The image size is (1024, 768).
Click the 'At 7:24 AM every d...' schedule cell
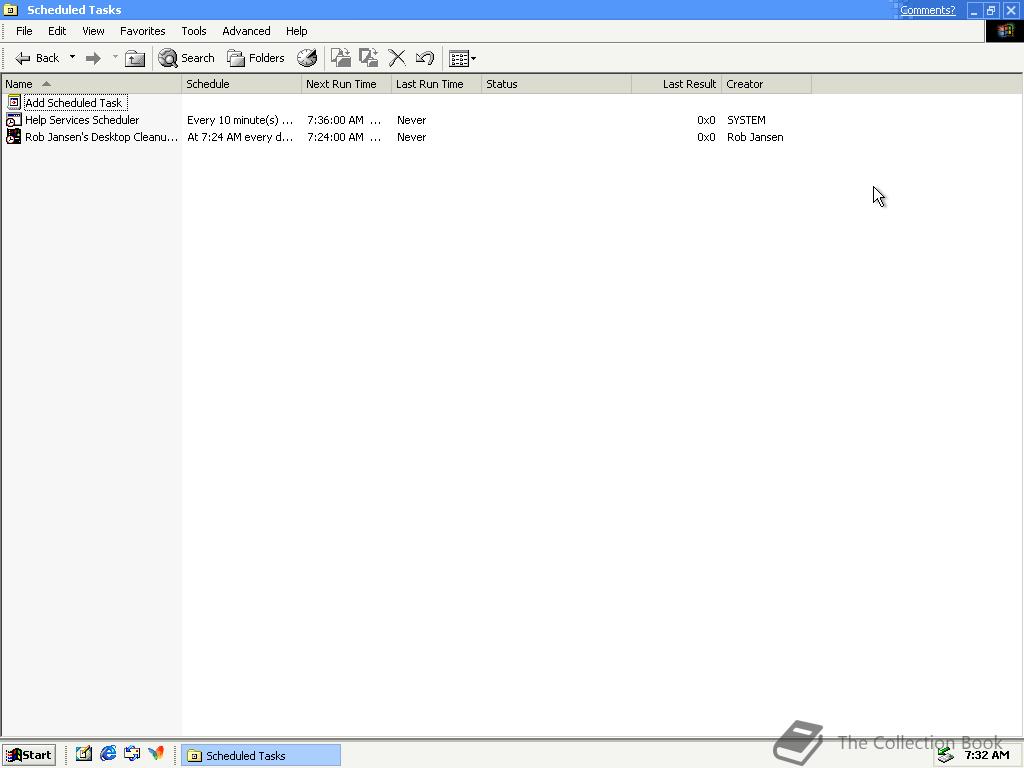tap(240, 137)
